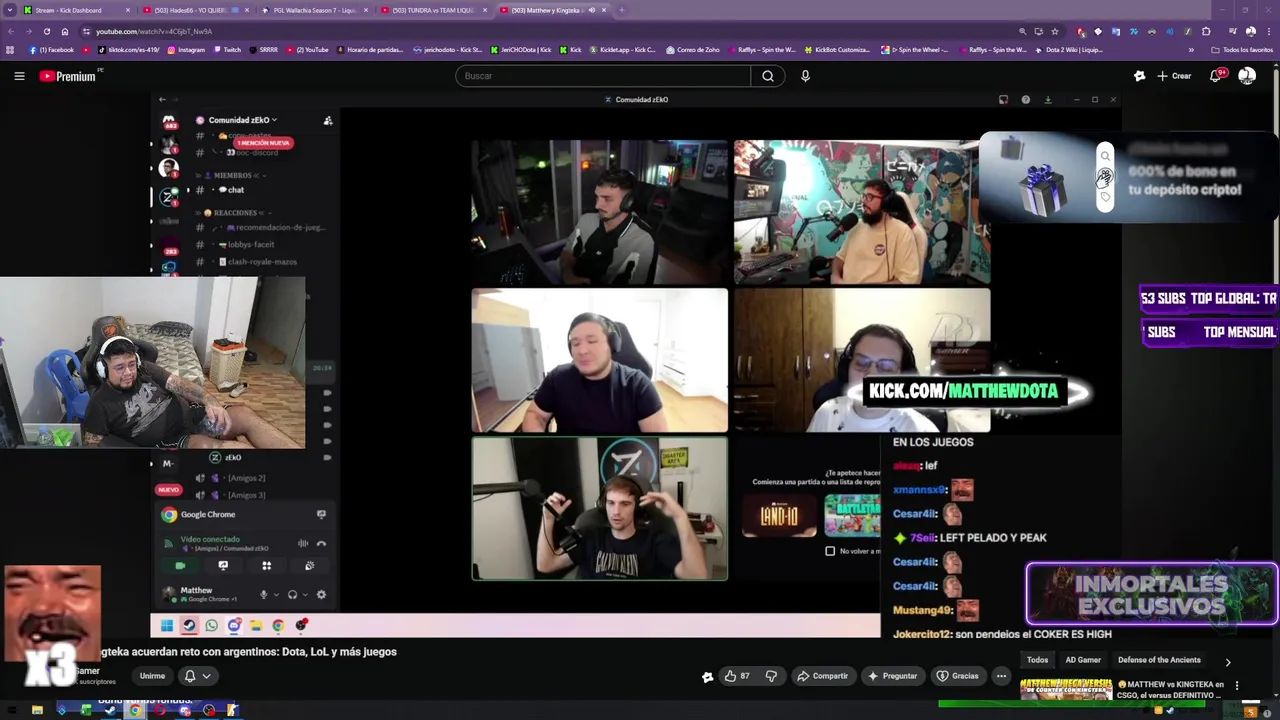Click the Gracias button
Viewport: 1280px width, 720px height.
pyautogui.click(x=957, y=676)
